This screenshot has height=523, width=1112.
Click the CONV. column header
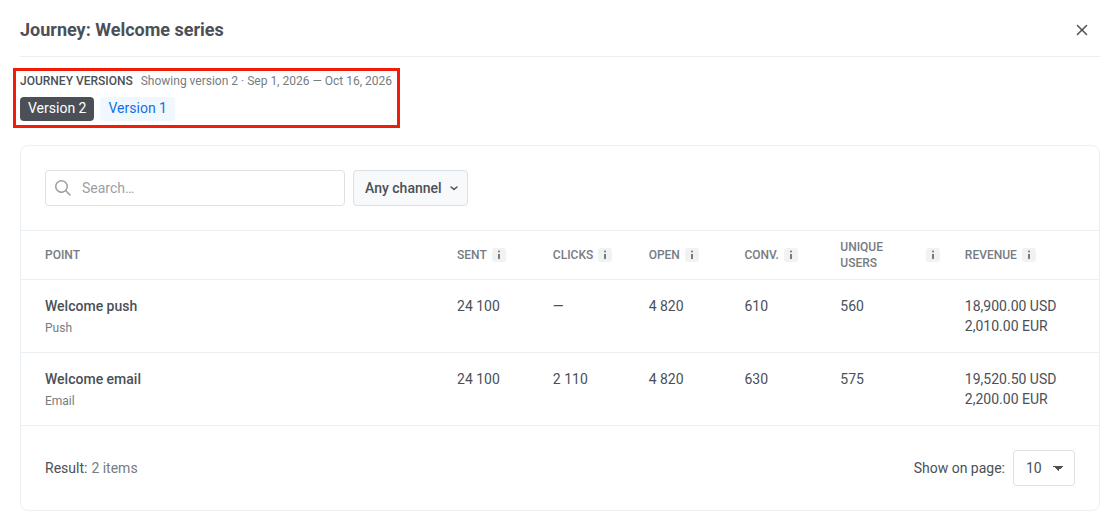click(762, 255)
